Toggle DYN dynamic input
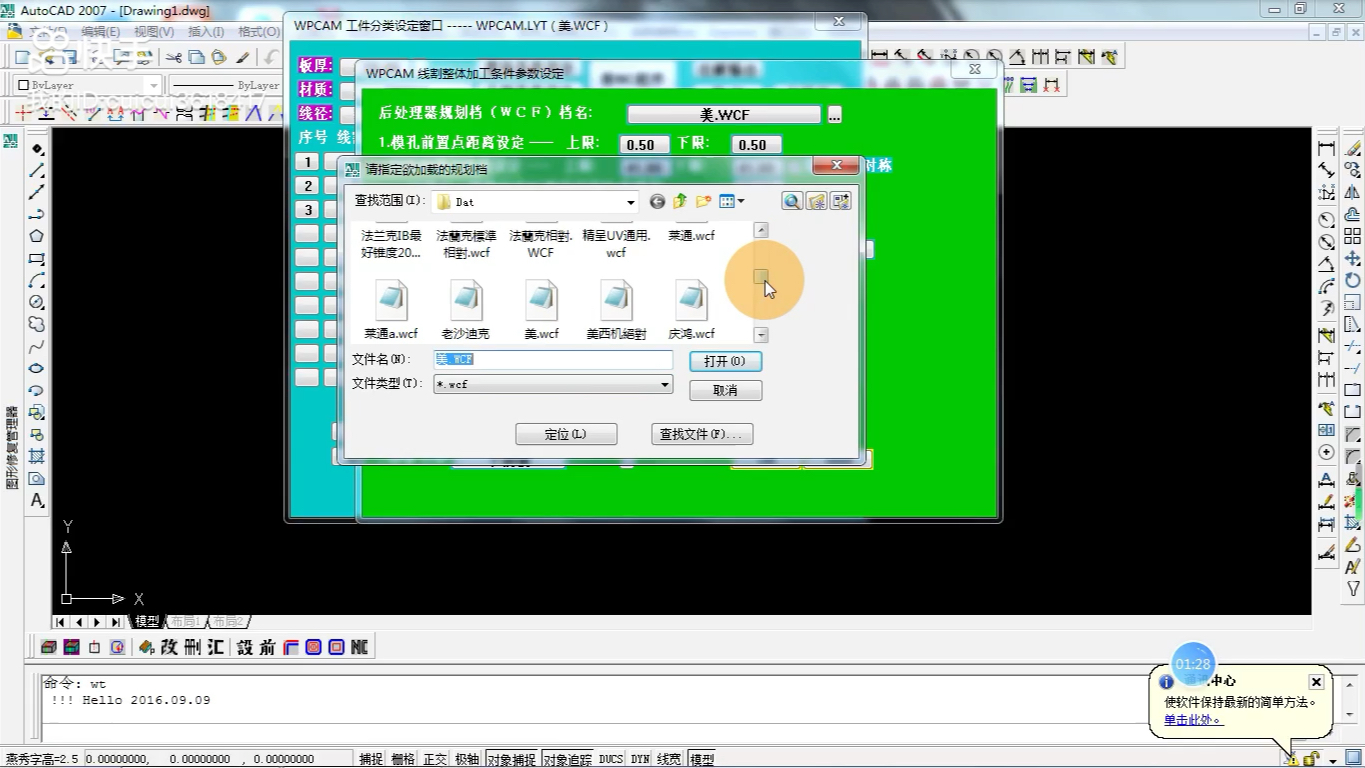 point(640,760)
